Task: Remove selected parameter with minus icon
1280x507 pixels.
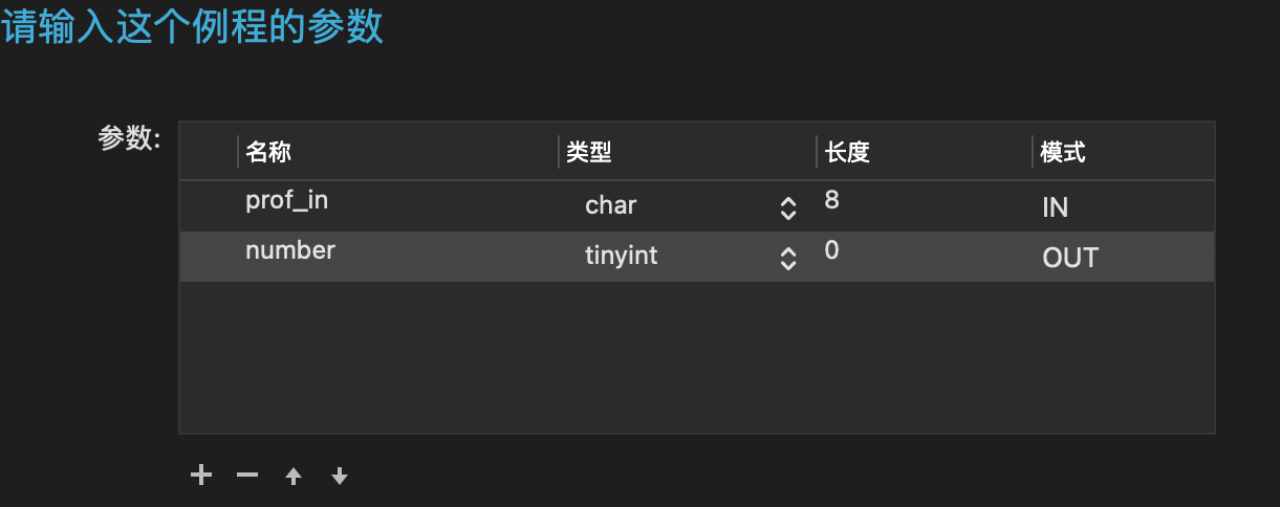Action: 247,475
